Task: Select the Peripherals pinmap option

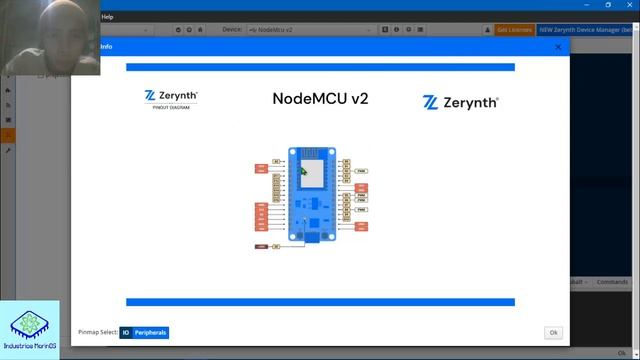Action: tap(150, 333)
